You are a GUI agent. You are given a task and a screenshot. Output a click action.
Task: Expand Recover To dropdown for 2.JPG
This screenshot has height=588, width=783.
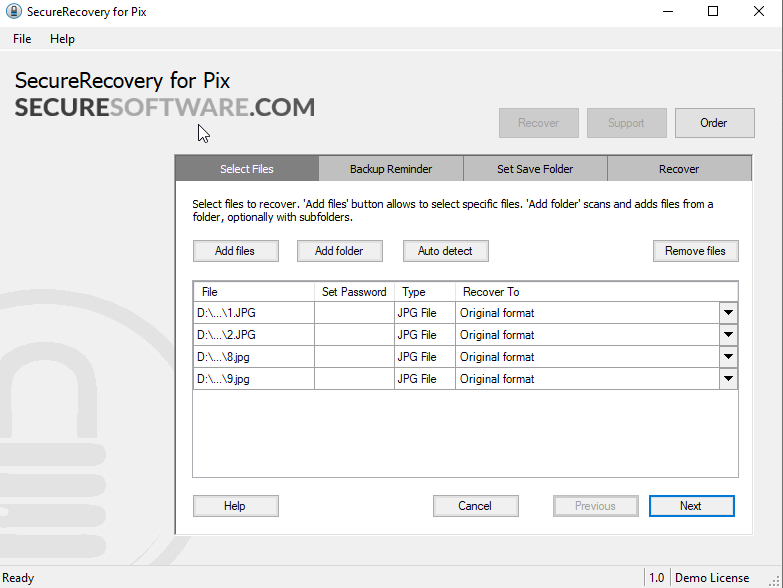click(728, 335)
